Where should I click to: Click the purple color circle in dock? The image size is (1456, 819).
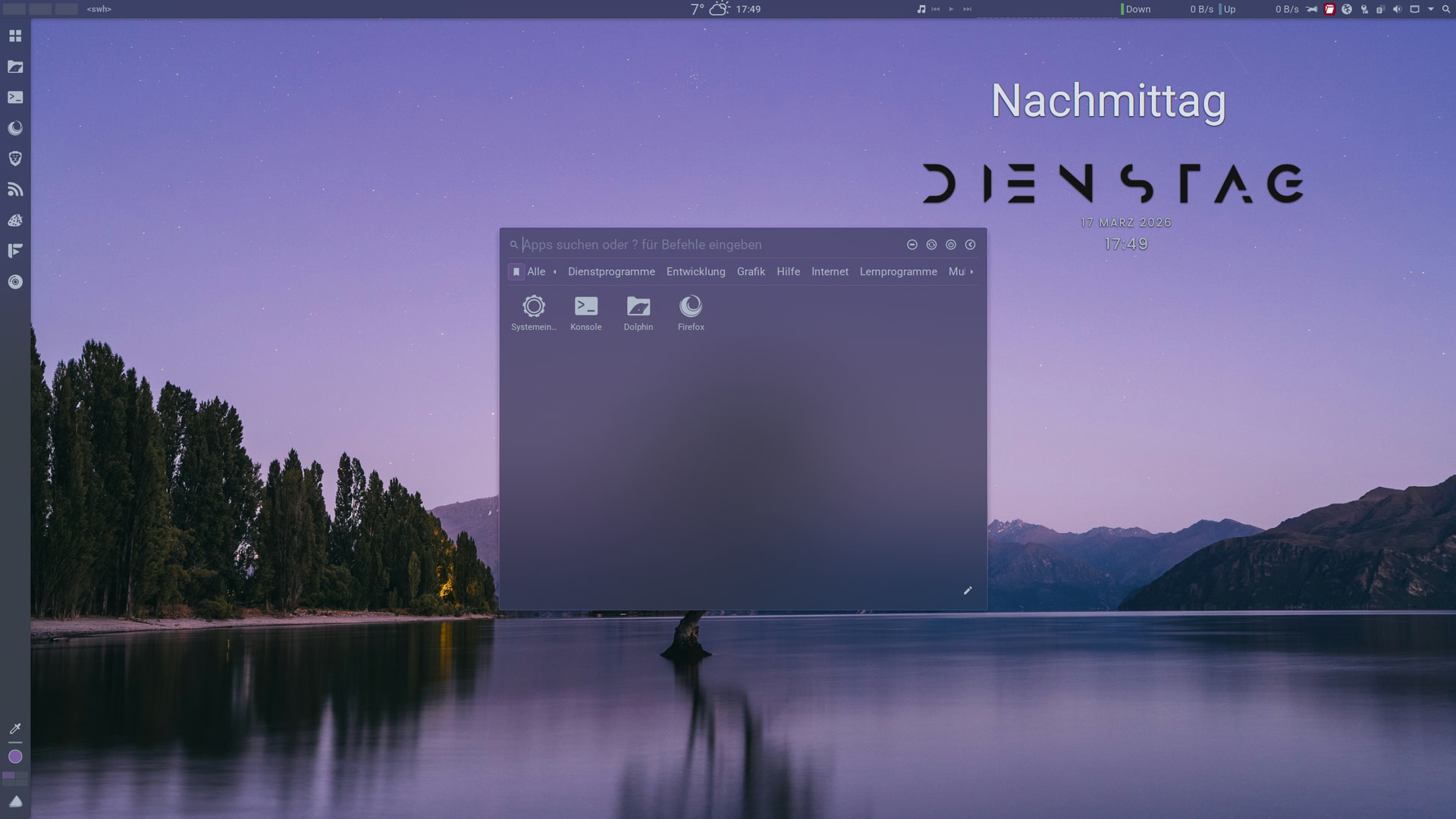[x=15, y=757]
